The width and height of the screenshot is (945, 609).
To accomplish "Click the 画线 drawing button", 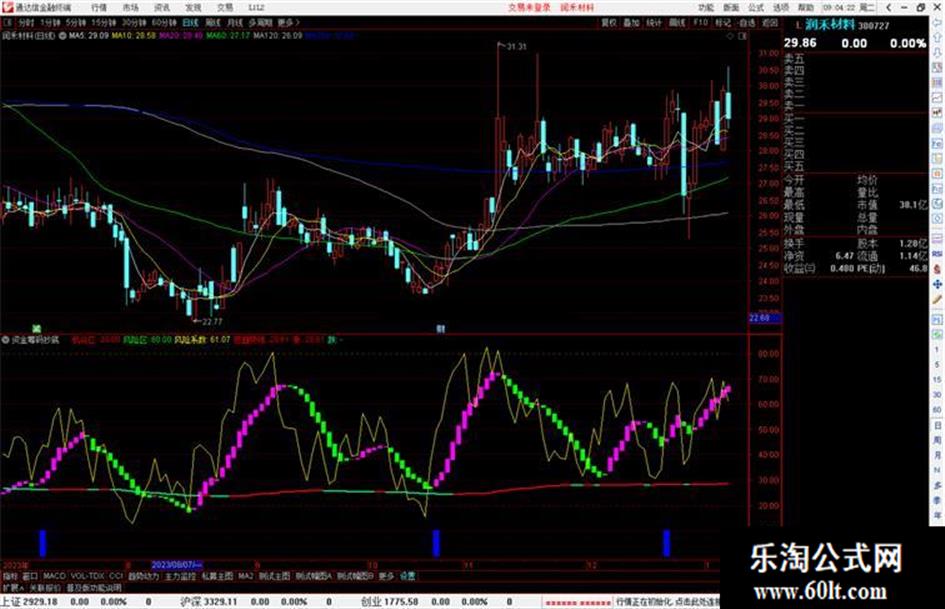I will tap(677, 23).
